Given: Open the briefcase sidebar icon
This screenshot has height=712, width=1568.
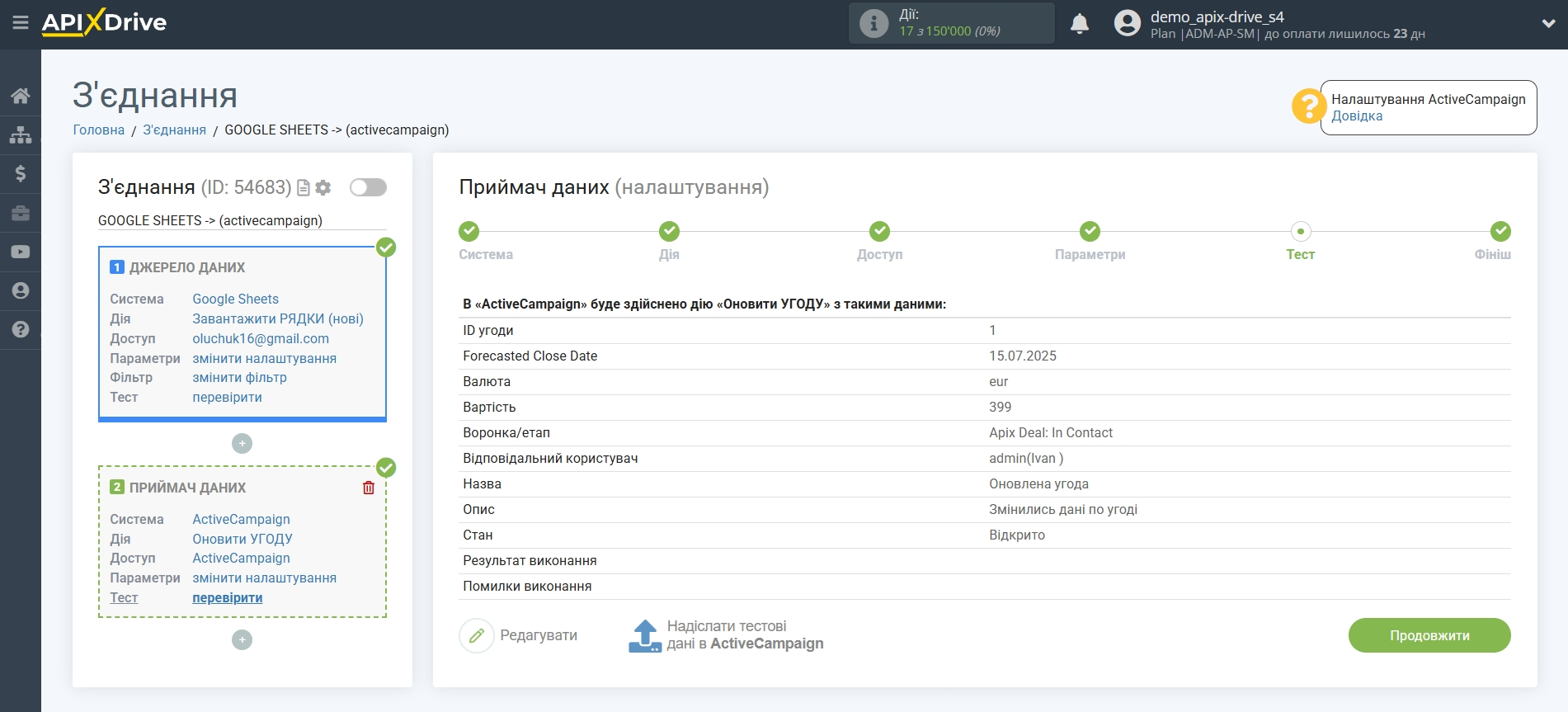Looking at the screenshot, I should tap(21, 213).
